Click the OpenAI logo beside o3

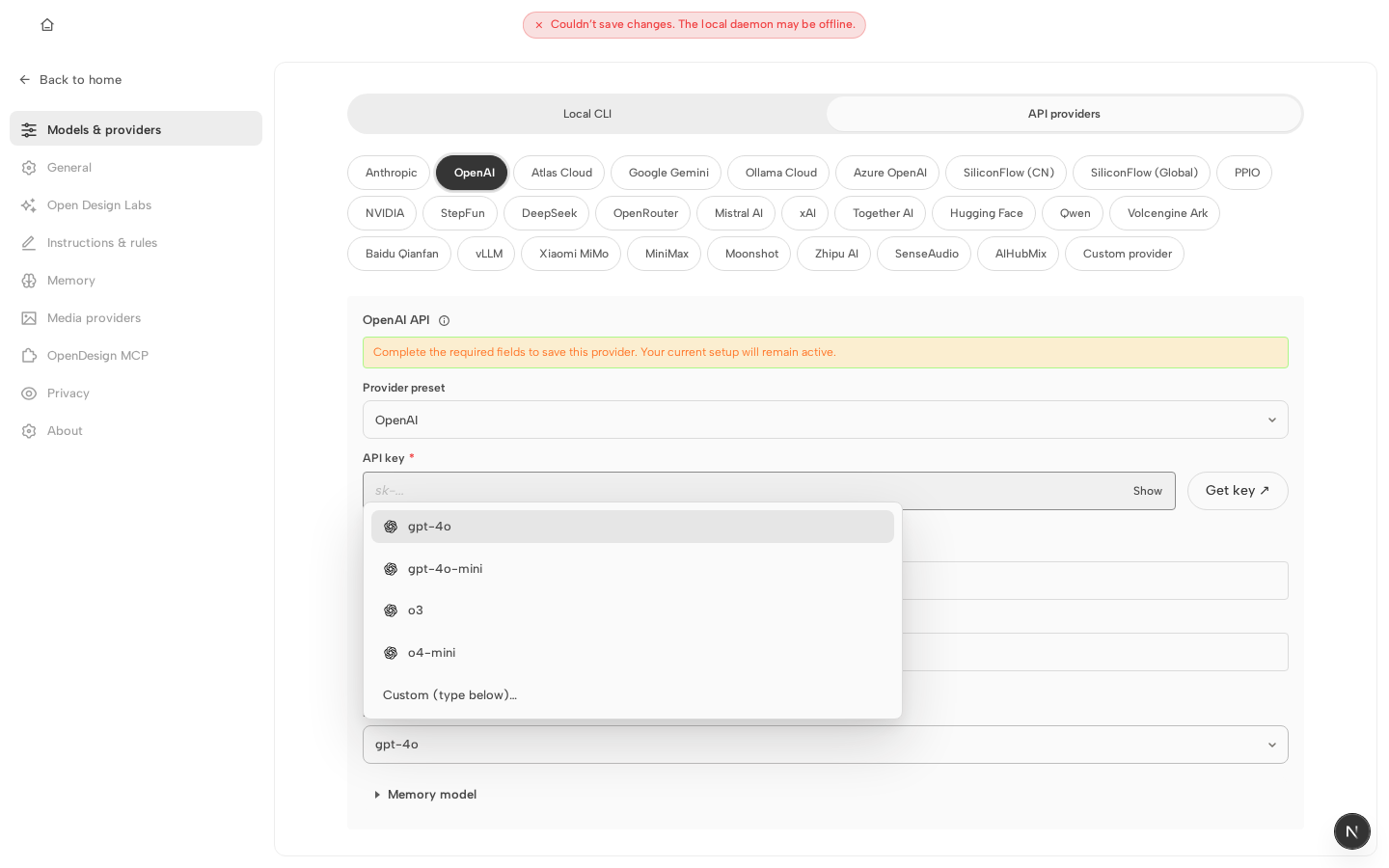point(391,610)
